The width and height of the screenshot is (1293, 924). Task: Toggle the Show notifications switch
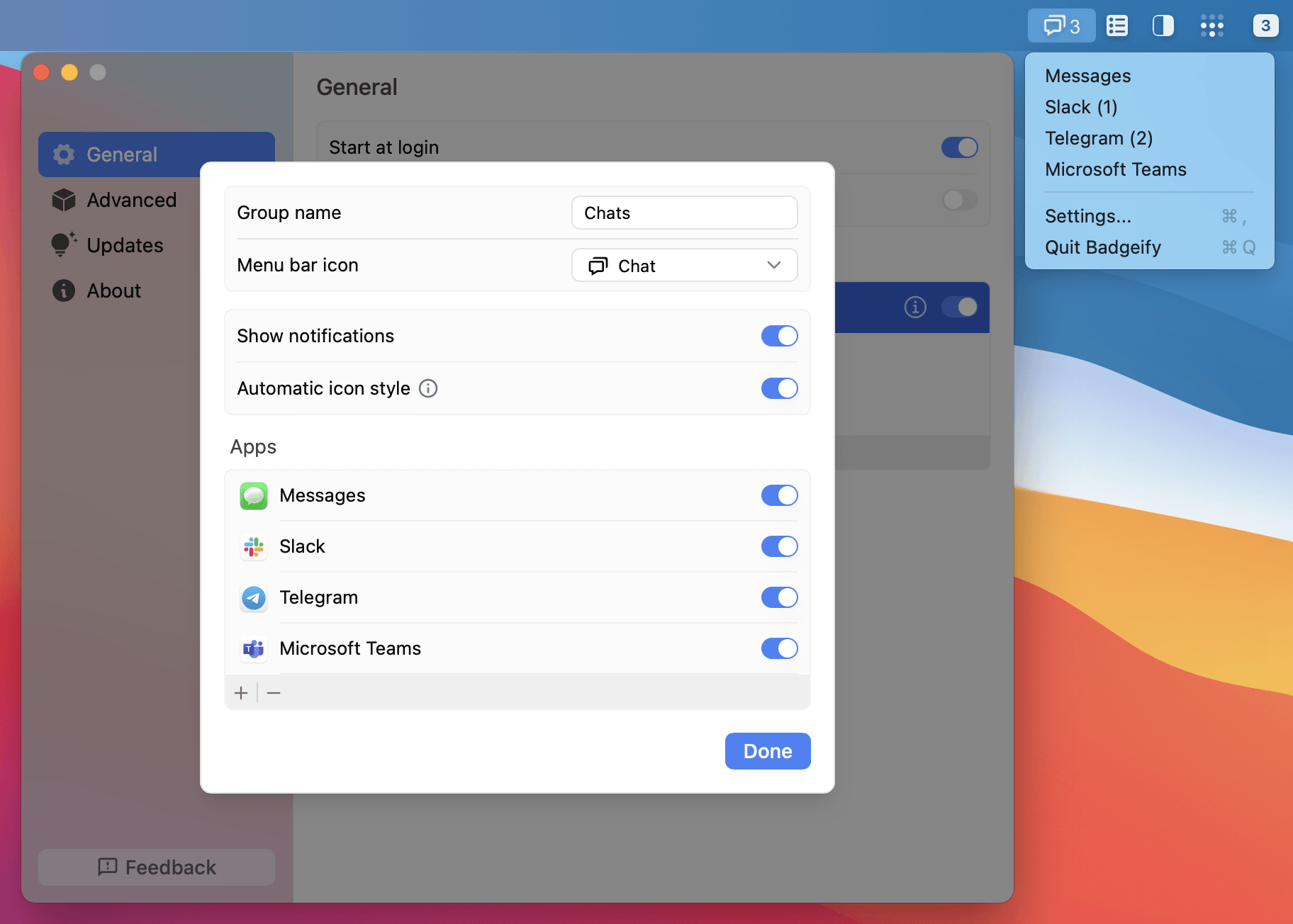point(780,336)
